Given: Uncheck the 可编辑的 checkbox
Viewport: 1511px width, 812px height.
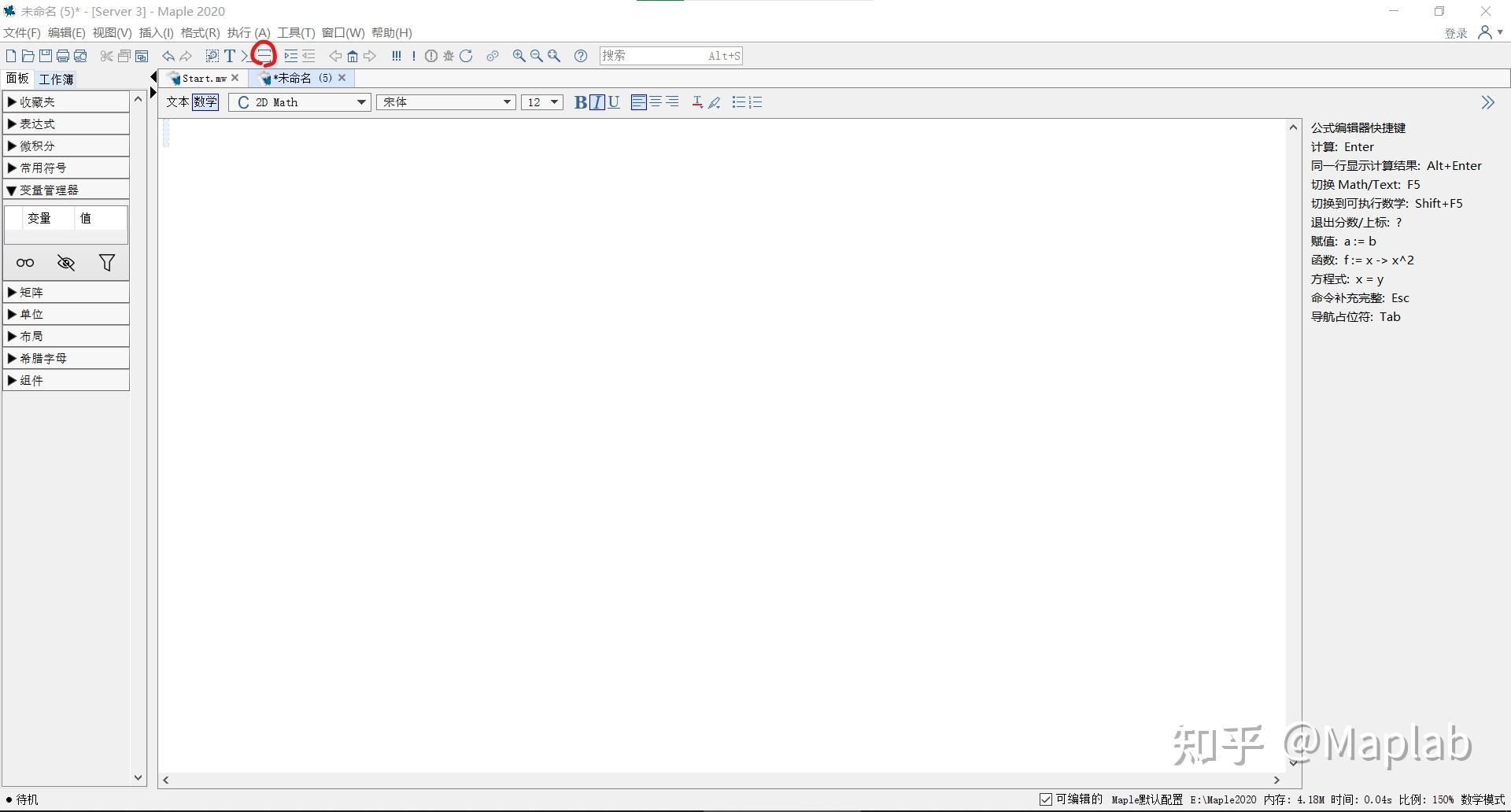Looking at the screenshot, I should 1046,799.
